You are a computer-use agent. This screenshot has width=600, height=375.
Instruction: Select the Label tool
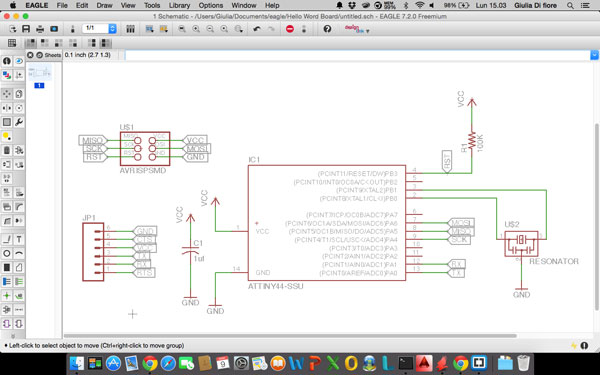click(x=19, y=295)
